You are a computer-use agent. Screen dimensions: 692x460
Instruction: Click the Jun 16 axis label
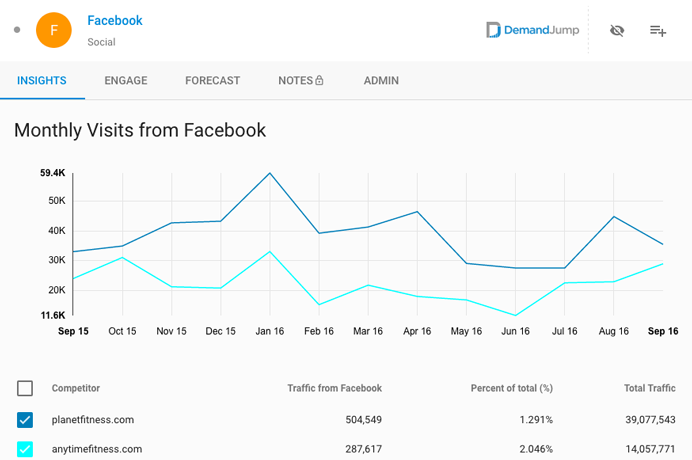515,331
